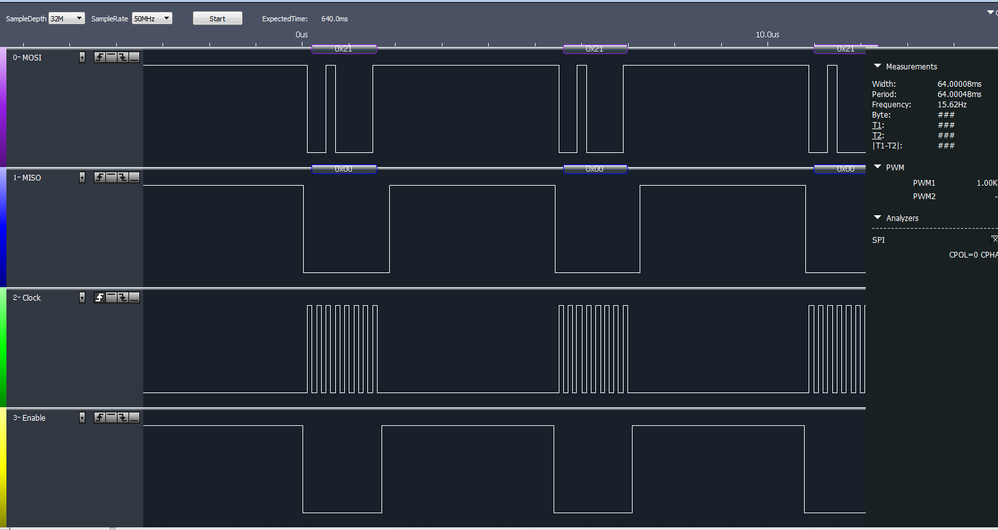Click the 0us timeline marker

click(302, 34)
